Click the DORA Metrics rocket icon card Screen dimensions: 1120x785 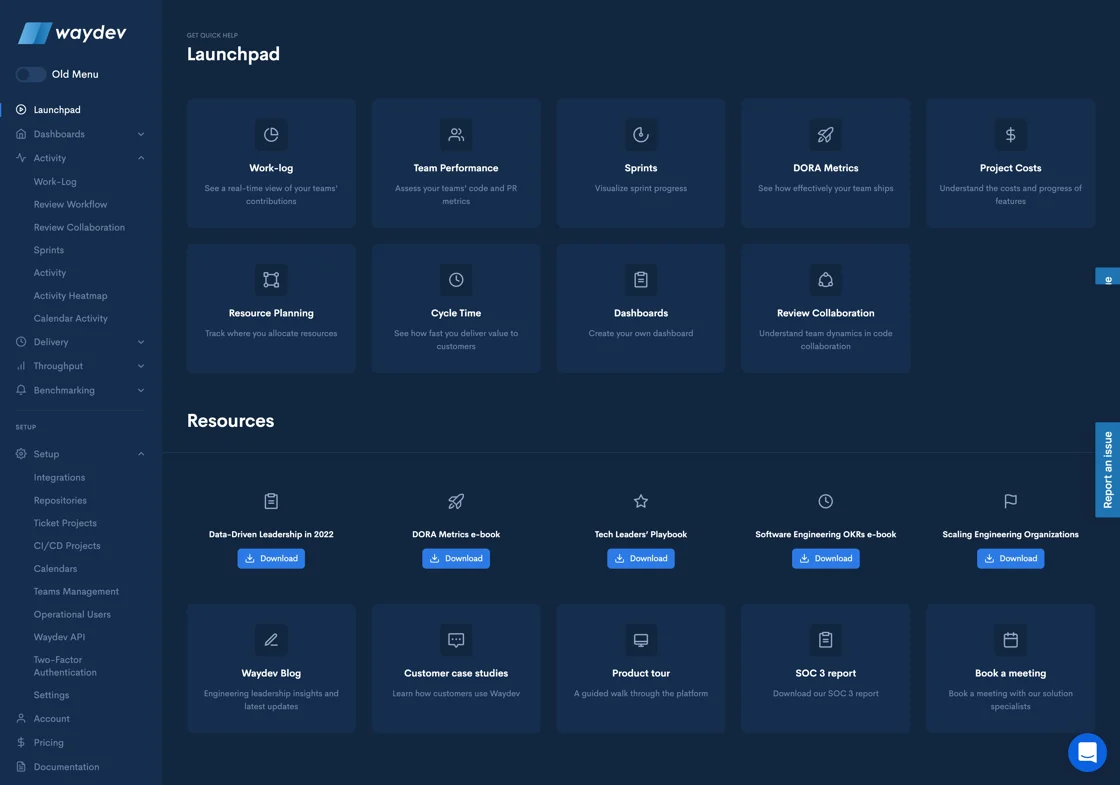(x=825, y=134)
